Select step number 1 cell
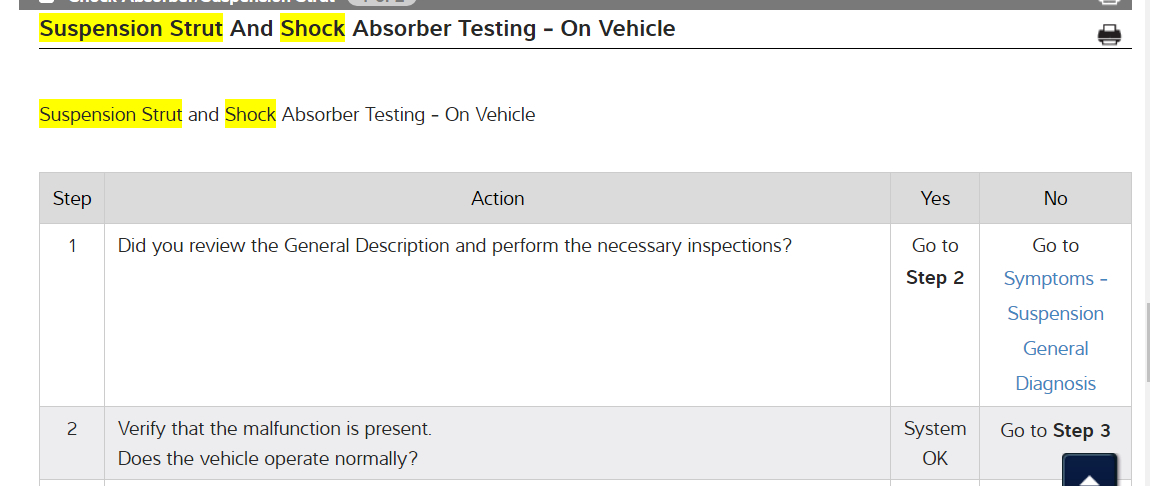The height and width of the screenshot is (486, 1150). [72, 245]
